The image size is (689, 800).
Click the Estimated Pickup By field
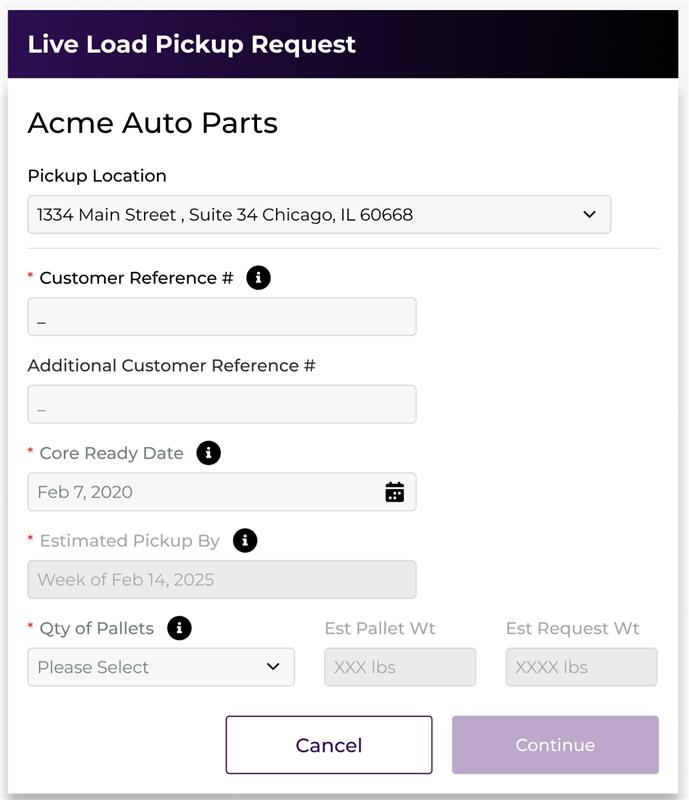click(x=221, y=580)
